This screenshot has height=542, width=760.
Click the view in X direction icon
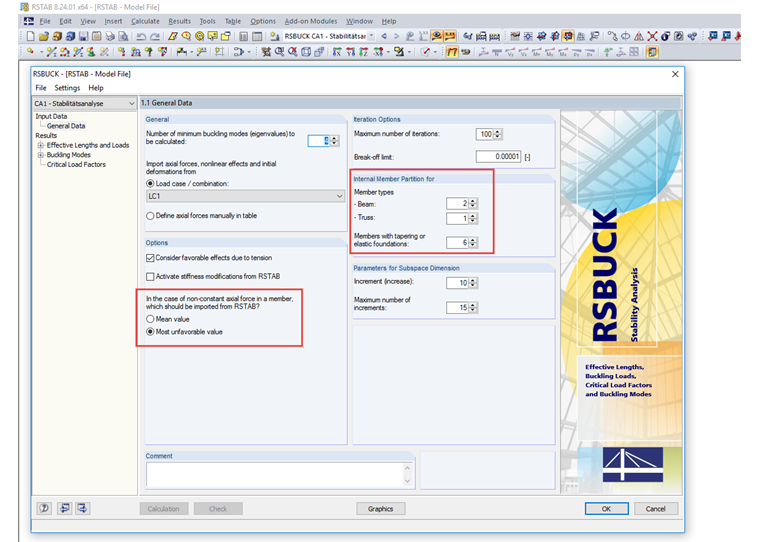click(337, 52)
